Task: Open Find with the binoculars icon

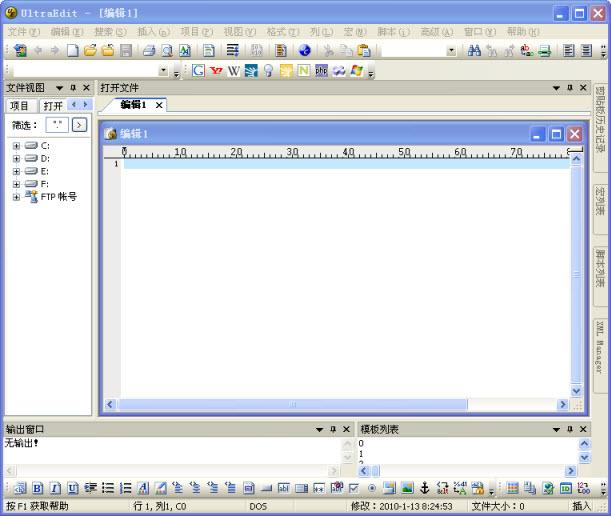Action: (x=474, y=51)
